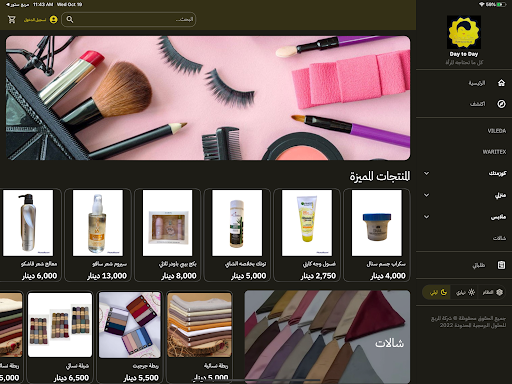This screenshot has width=512, height=384.
Task: Open the VILEDA menu item
Action: pos(497,131)
